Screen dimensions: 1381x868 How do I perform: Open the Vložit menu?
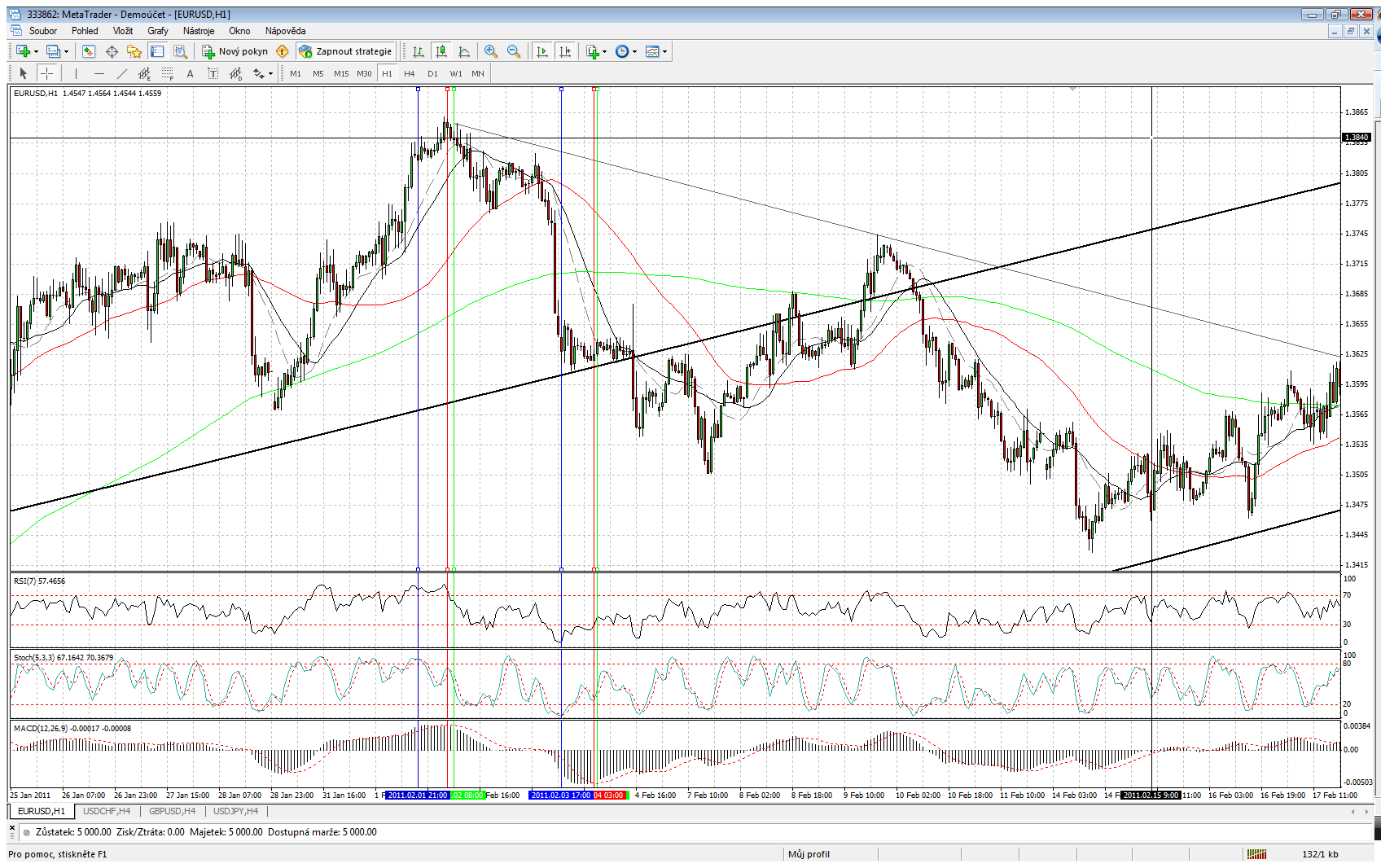pyautogui.click(x=123, y=31)
